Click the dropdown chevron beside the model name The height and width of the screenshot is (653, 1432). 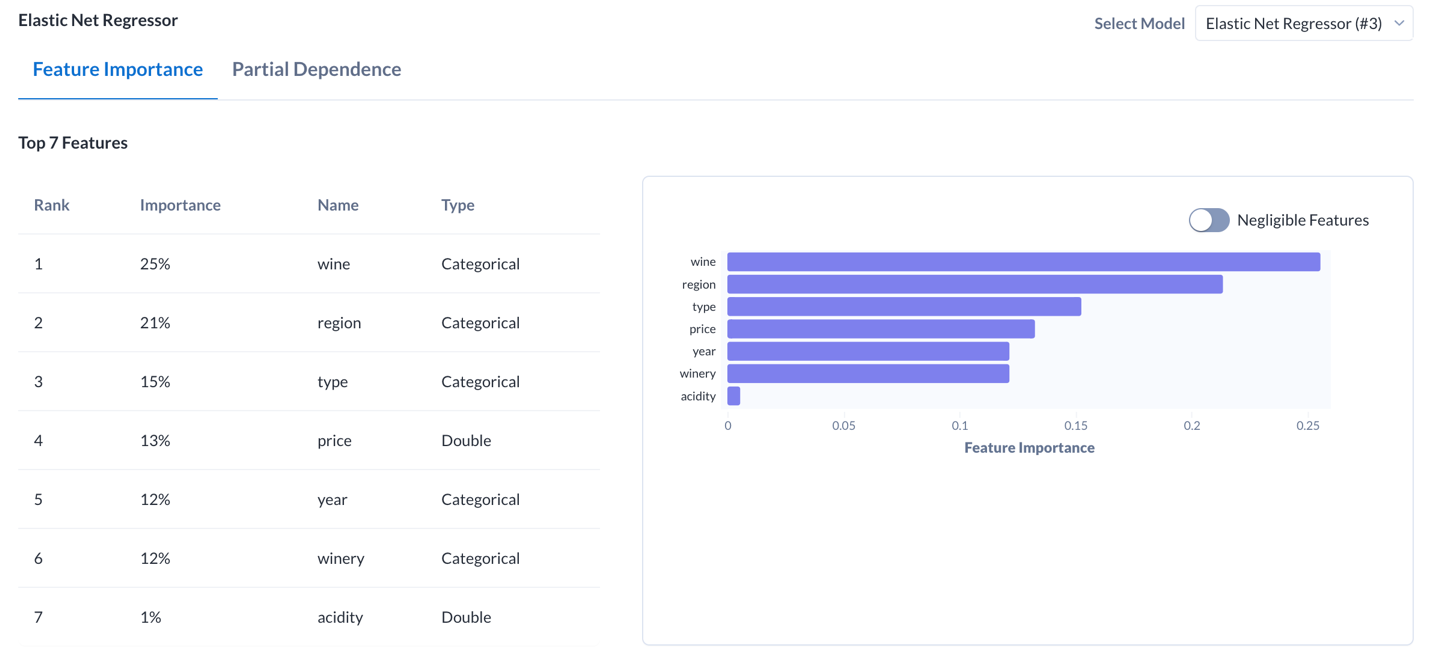point(1398,22)
